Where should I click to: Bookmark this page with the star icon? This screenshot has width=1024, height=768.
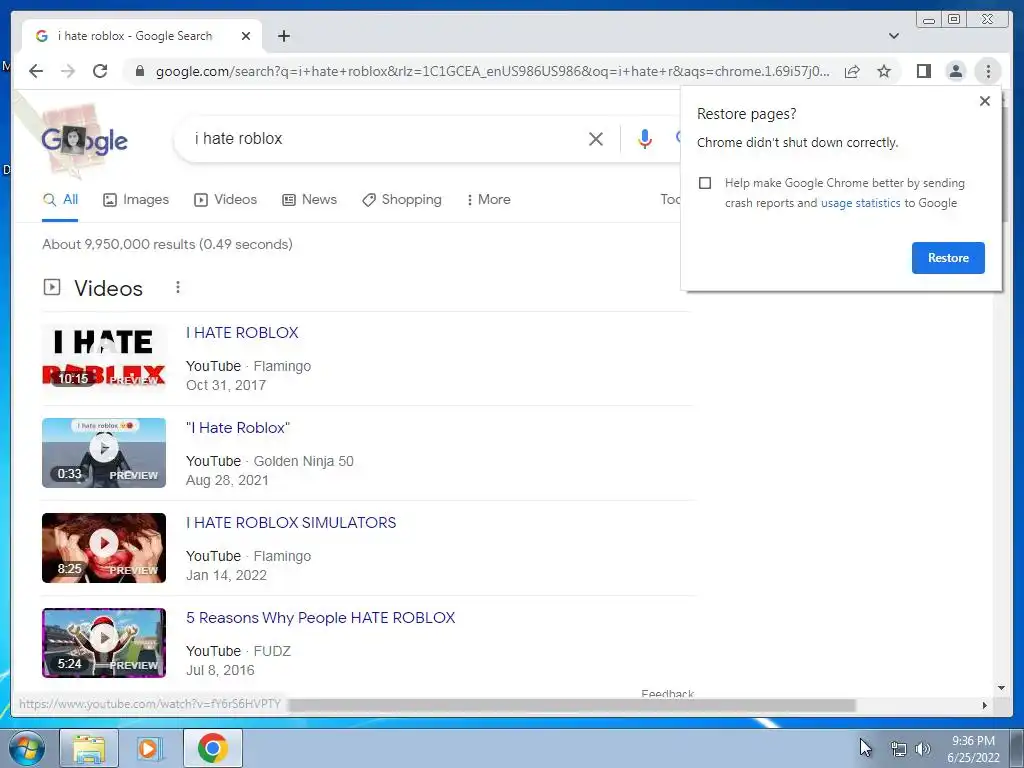[884, 71]
